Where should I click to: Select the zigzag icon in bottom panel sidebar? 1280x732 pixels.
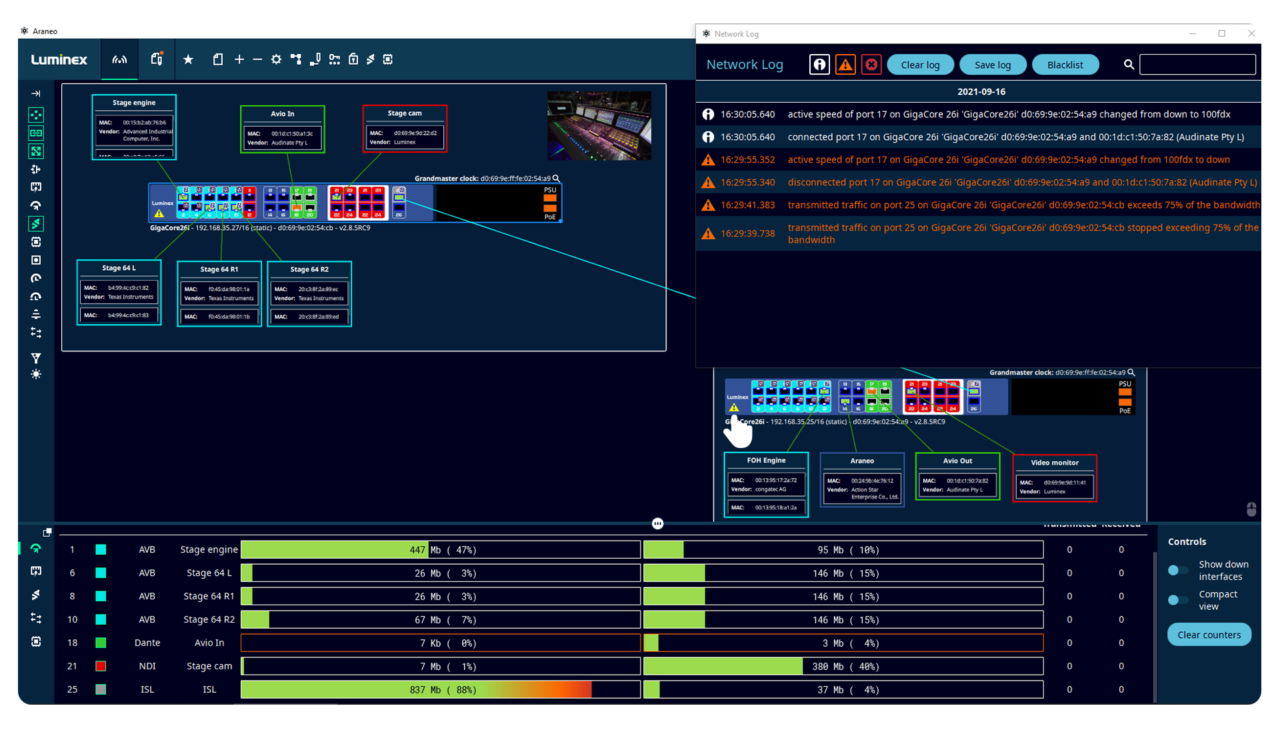[36, 595]
